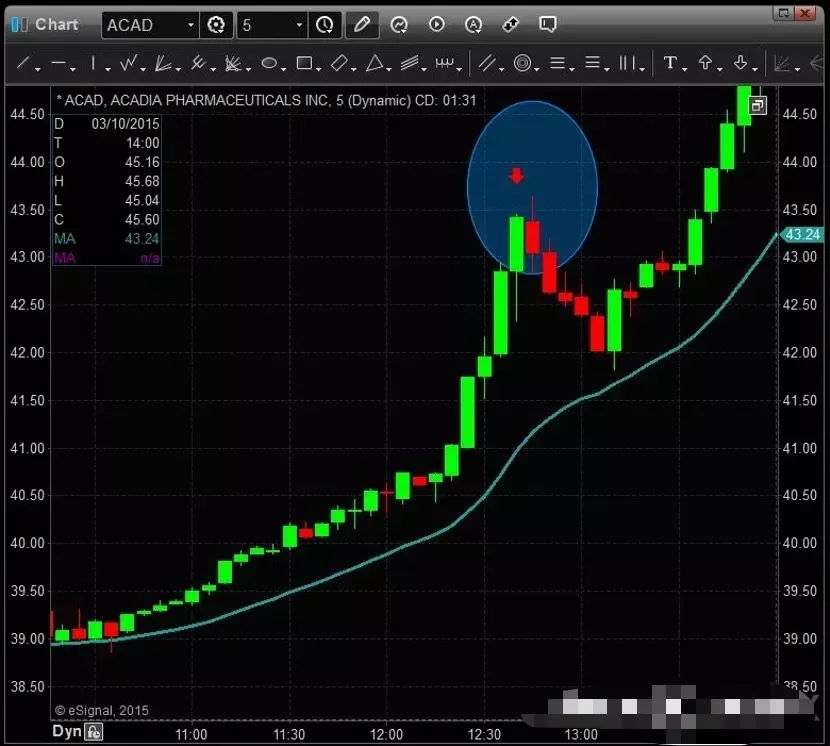Click the teal MA 43.24 legend row

coord(106,239)
